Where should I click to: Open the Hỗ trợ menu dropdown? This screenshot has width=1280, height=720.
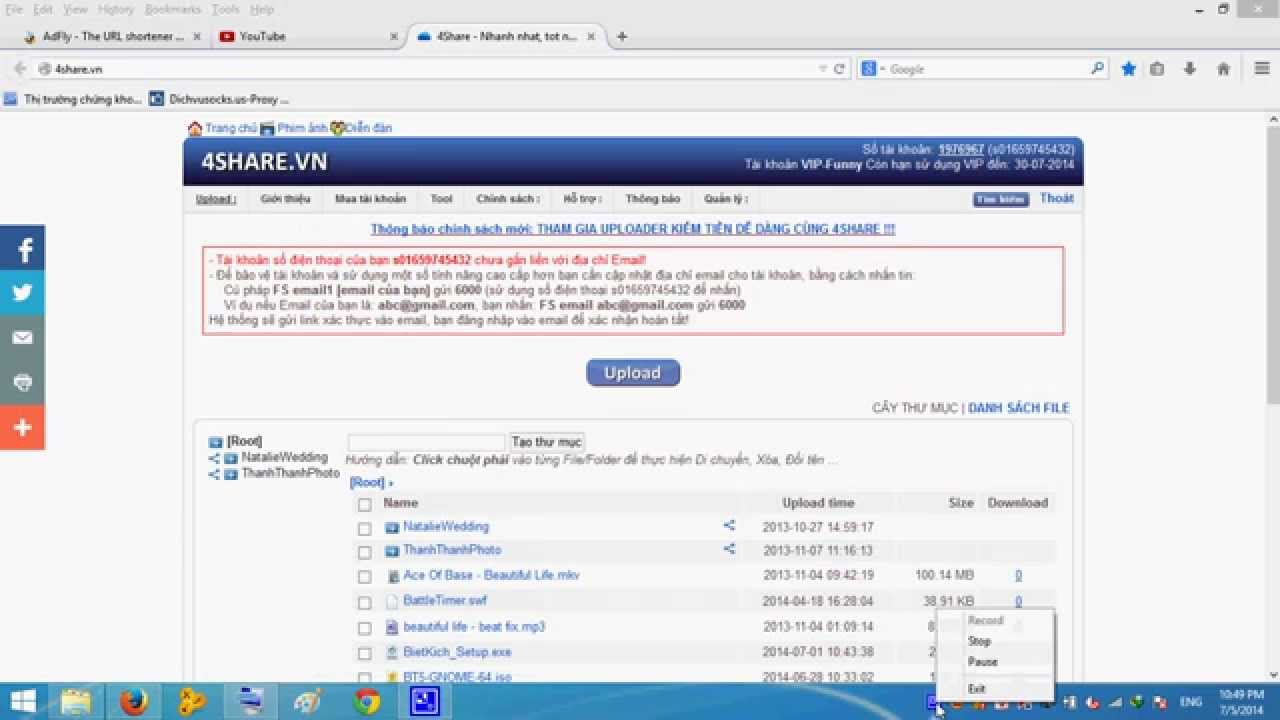[583, 199]
